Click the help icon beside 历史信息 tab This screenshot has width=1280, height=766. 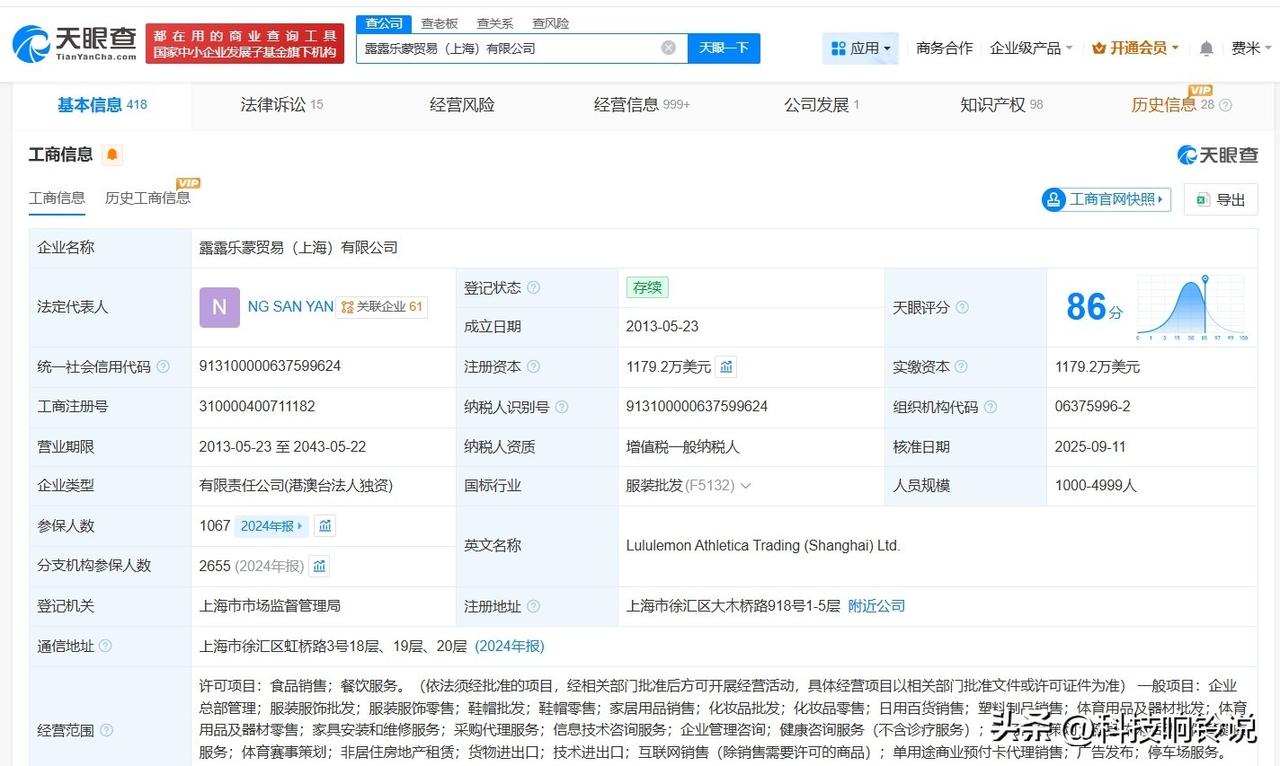tap(1225, 105)
